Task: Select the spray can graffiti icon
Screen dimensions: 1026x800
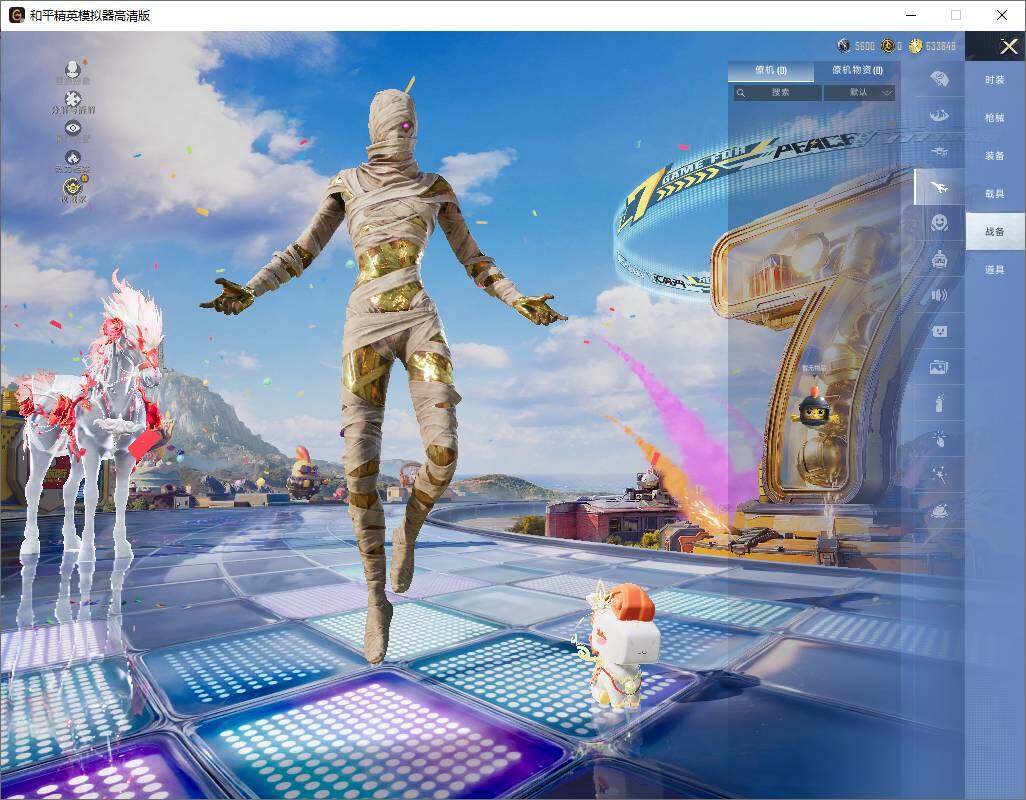Action: [x=939, y=403]
